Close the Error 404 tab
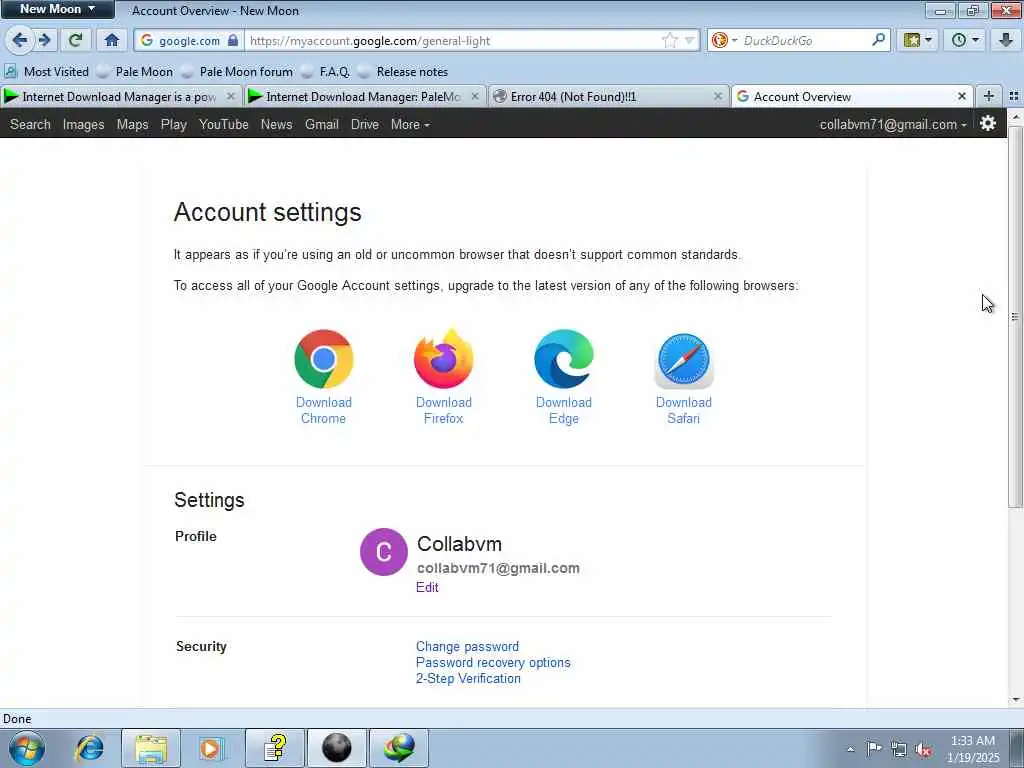This screenshot has width=1024, height=768. [x=718, y=97]
